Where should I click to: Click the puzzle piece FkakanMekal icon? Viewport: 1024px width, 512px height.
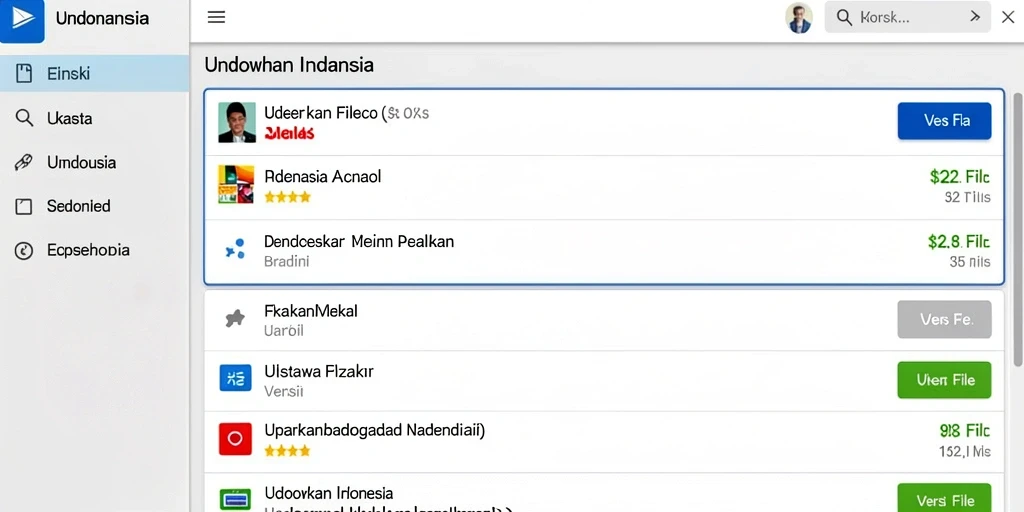(x=234, y=318)
